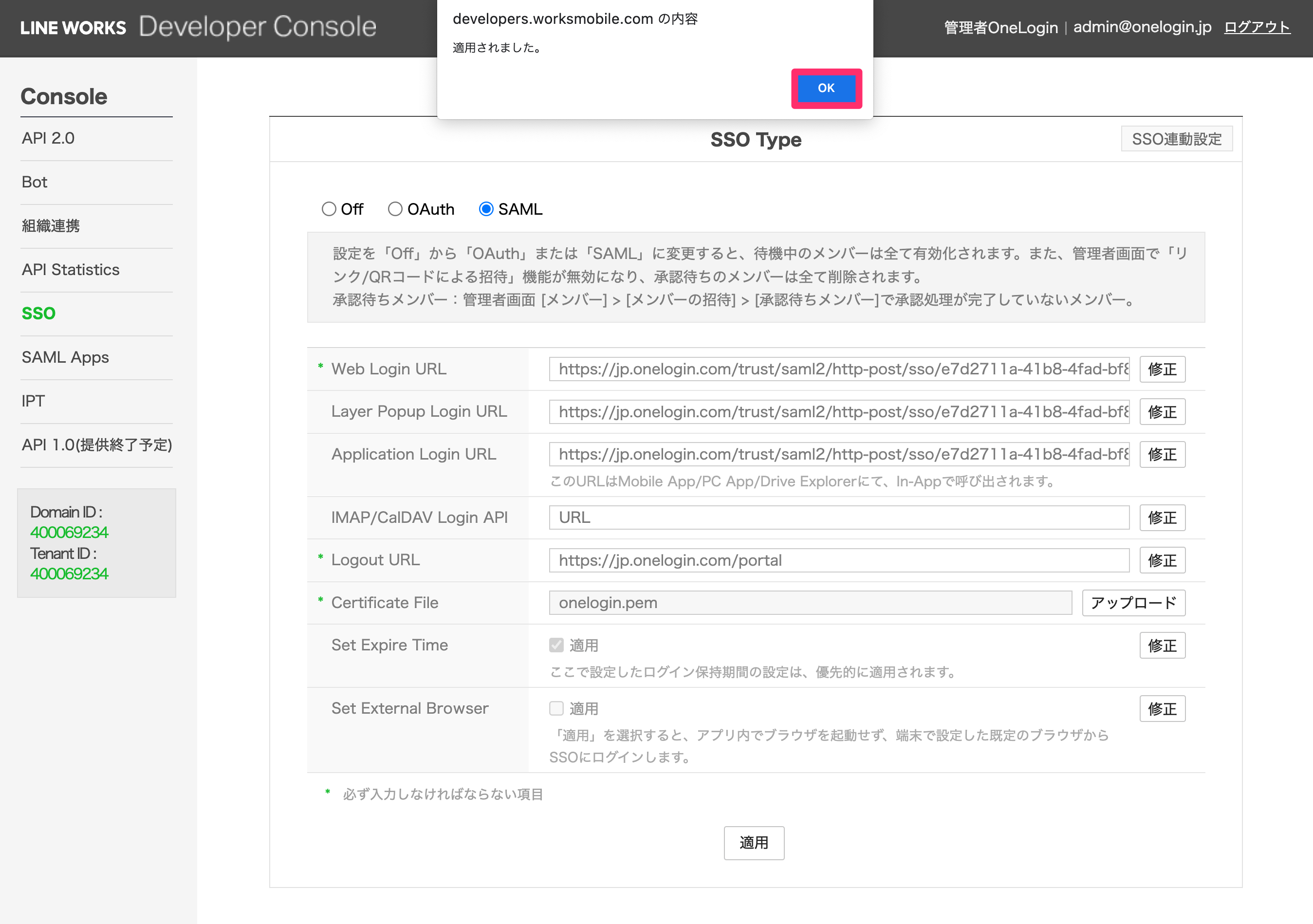This screenshot has width=1313, height=924.
Task: Click the Domain ID value 400069234
Action: 69,532
